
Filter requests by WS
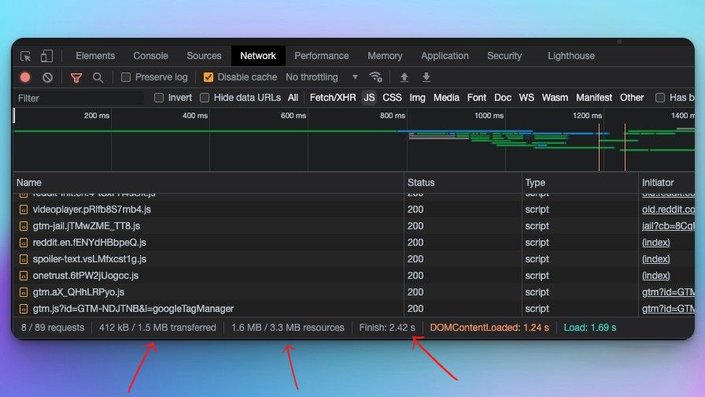[527, 98]
